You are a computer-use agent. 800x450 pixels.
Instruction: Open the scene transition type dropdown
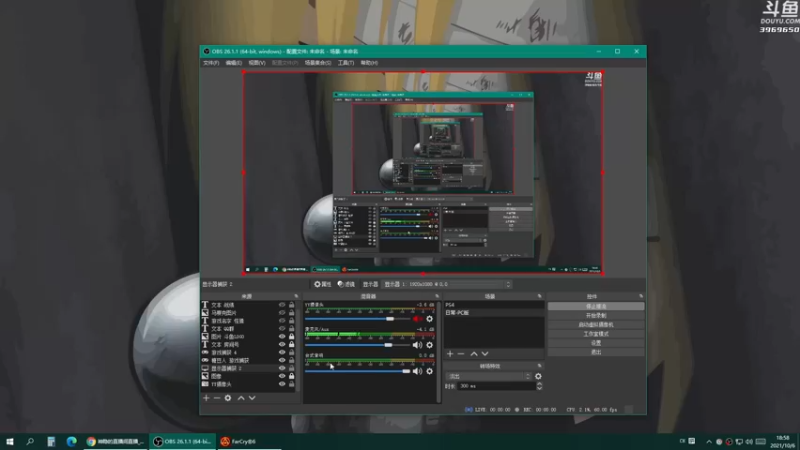pos(489,377)
